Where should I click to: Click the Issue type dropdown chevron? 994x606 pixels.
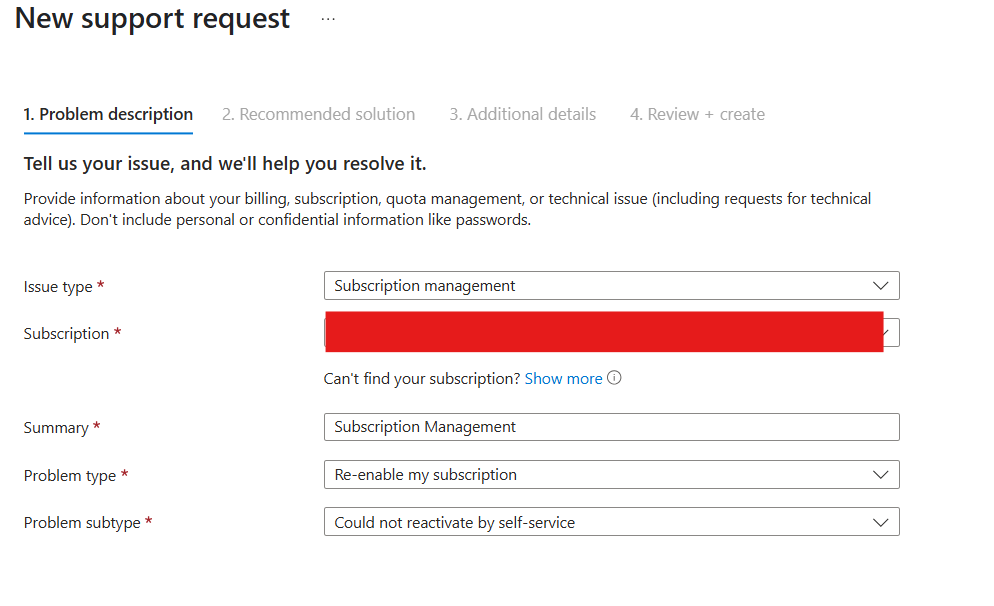(881, 285)
